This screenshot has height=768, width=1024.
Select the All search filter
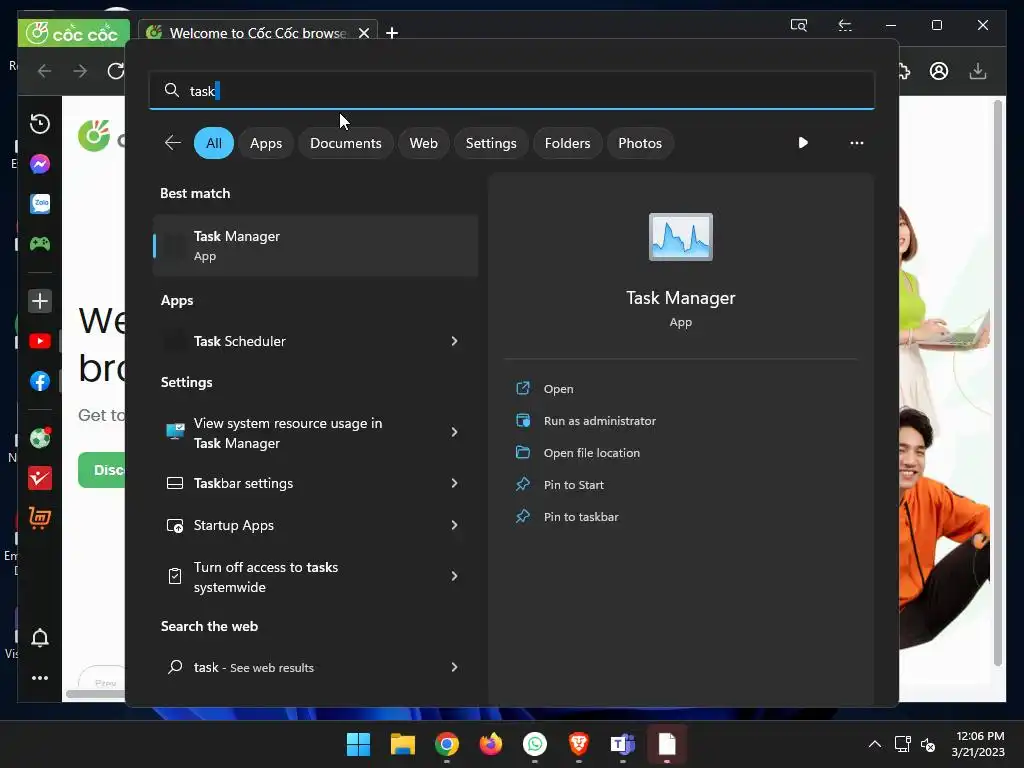(214, 143)
